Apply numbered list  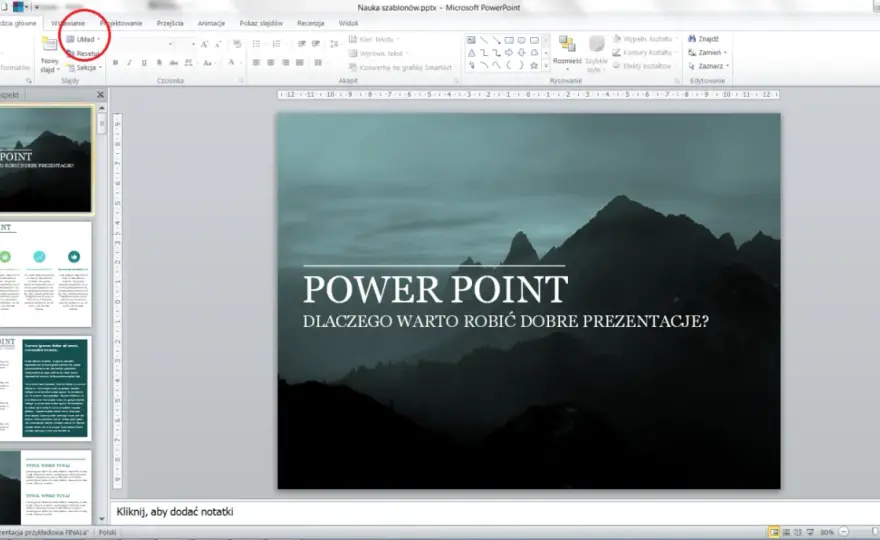click(276, 44)
